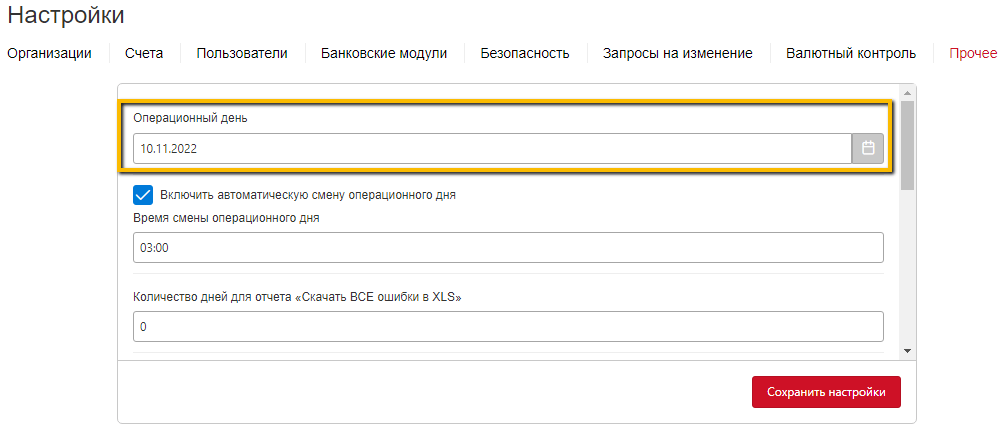Click the Сохранить настройки button
This screenshot has width=1002, height=427.
click(826, 392)
